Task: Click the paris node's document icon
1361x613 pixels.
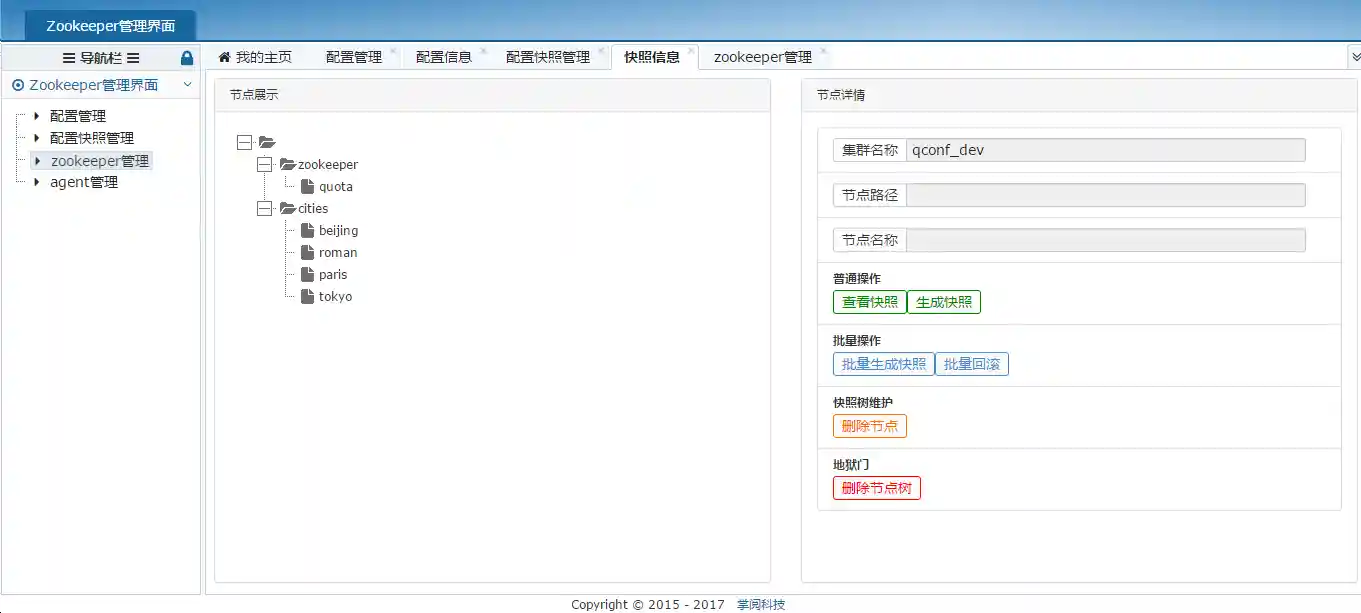Action: (306, 274)
